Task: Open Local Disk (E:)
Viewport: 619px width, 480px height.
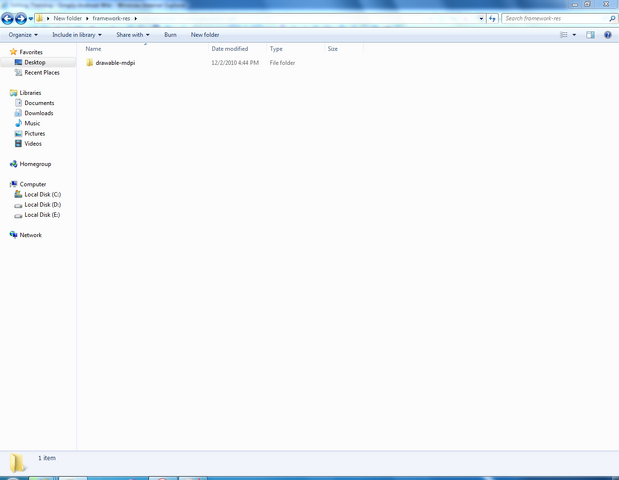Action: click(42, 215)
